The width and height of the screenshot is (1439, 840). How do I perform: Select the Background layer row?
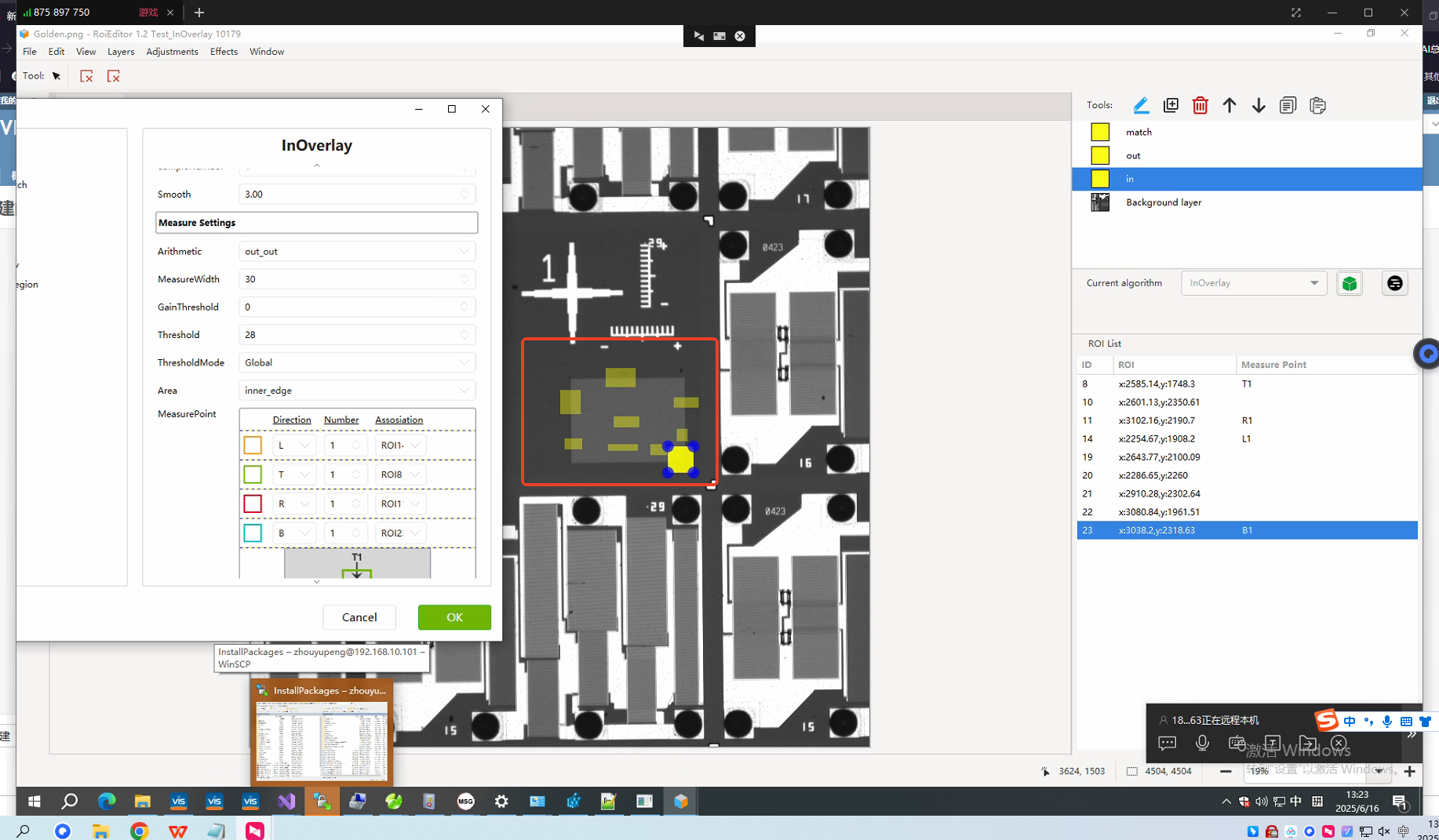click(x=1247, y=202)
